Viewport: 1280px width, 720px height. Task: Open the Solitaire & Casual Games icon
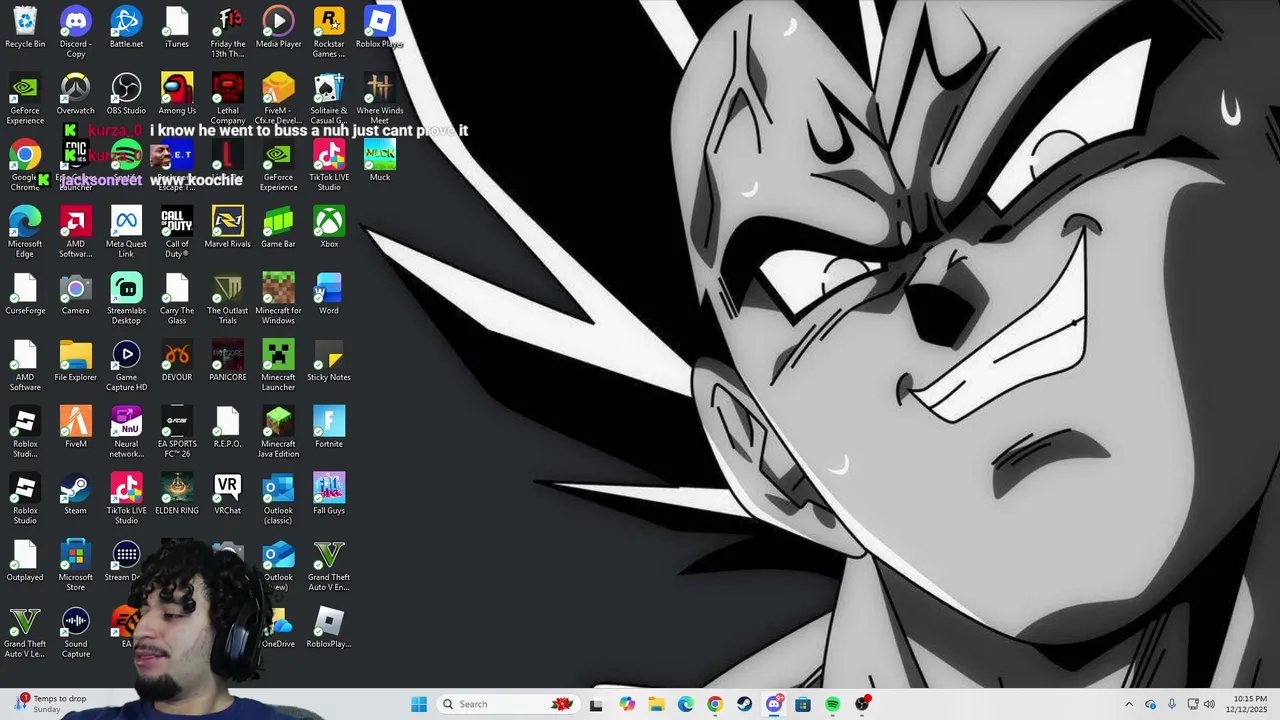(x=329, y=99)
